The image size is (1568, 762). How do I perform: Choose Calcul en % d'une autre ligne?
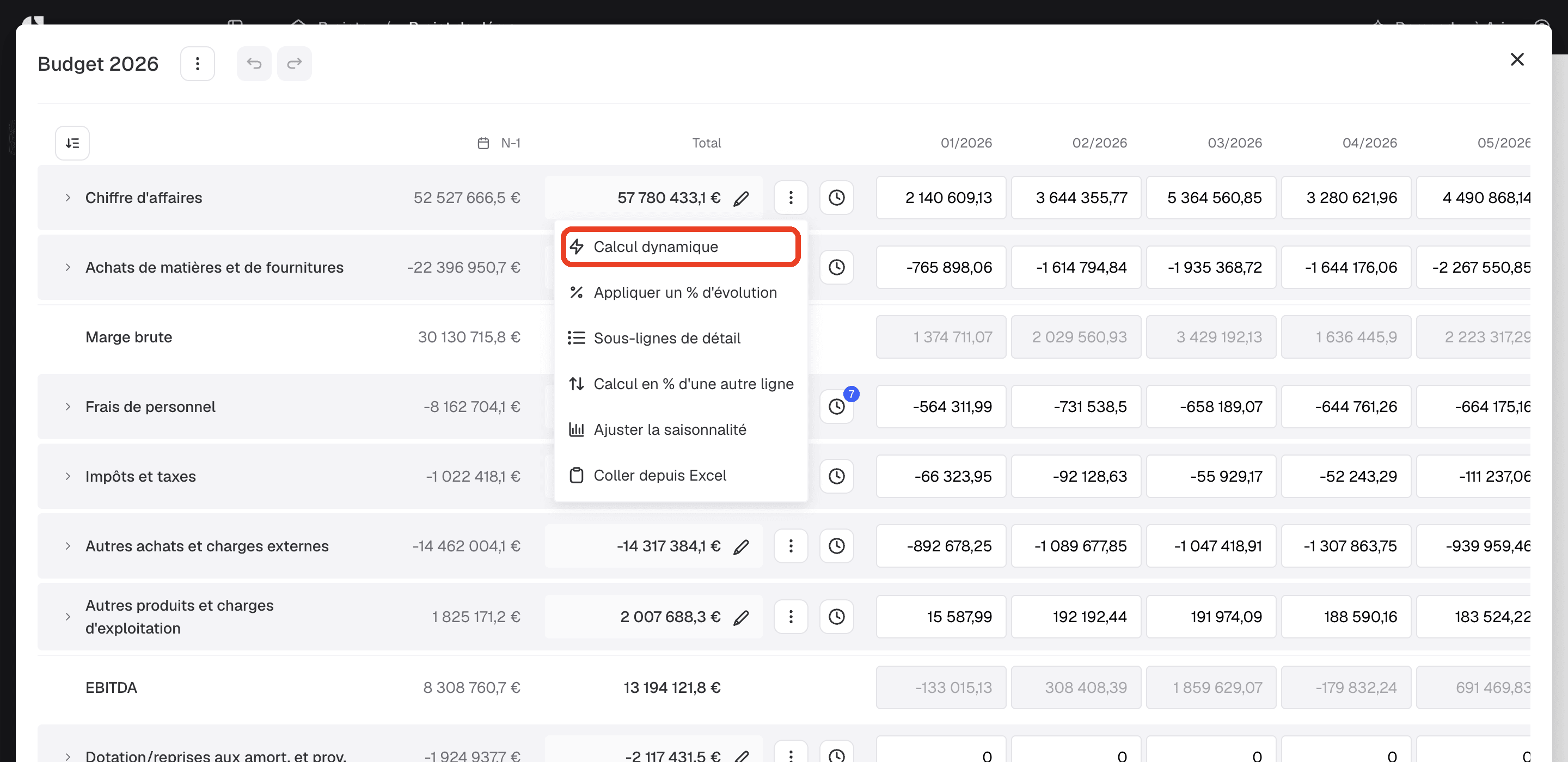[681, 383]
